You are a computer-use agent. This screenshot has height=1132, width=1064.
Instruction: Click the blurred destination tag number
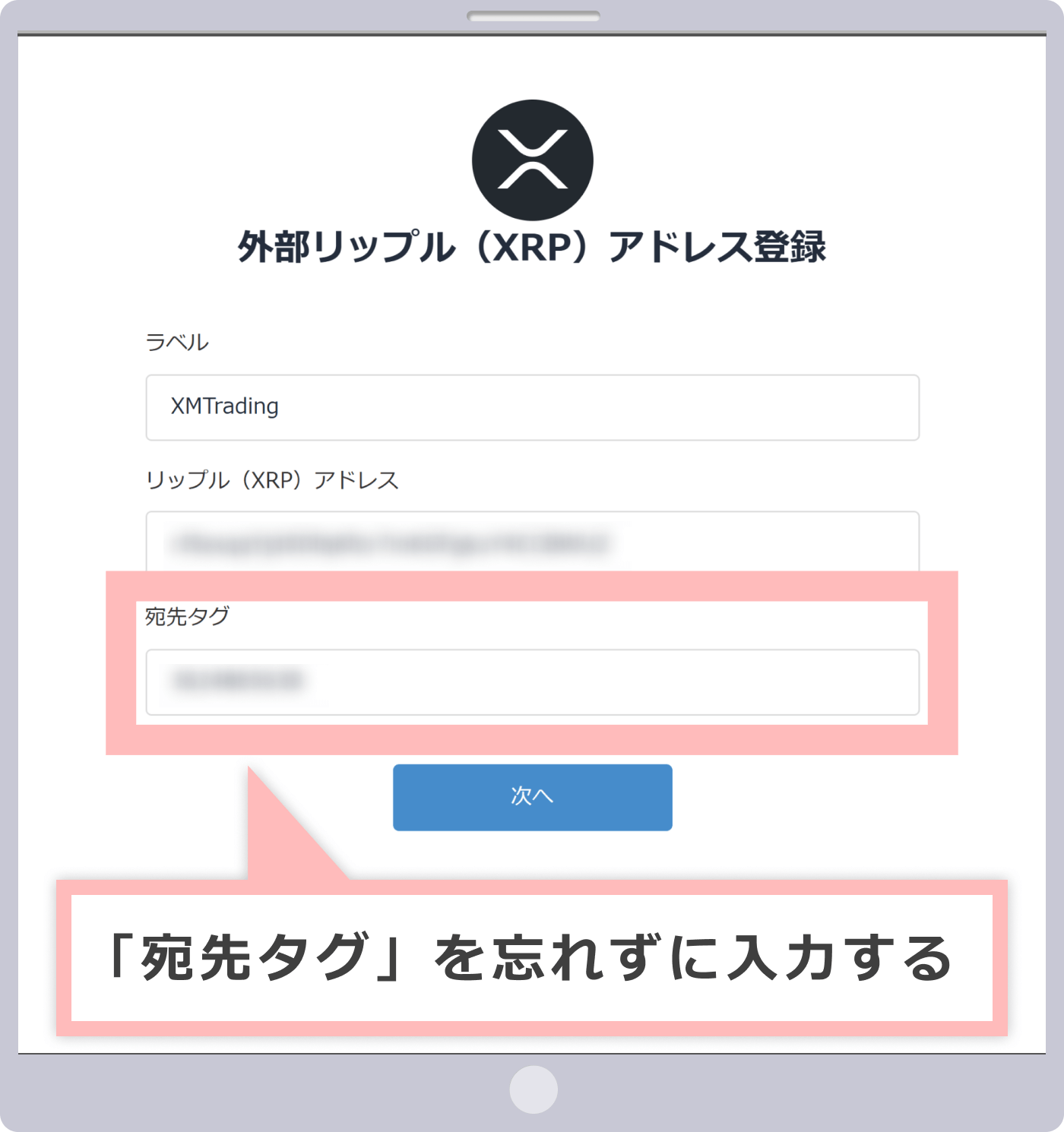pos(238,680)
